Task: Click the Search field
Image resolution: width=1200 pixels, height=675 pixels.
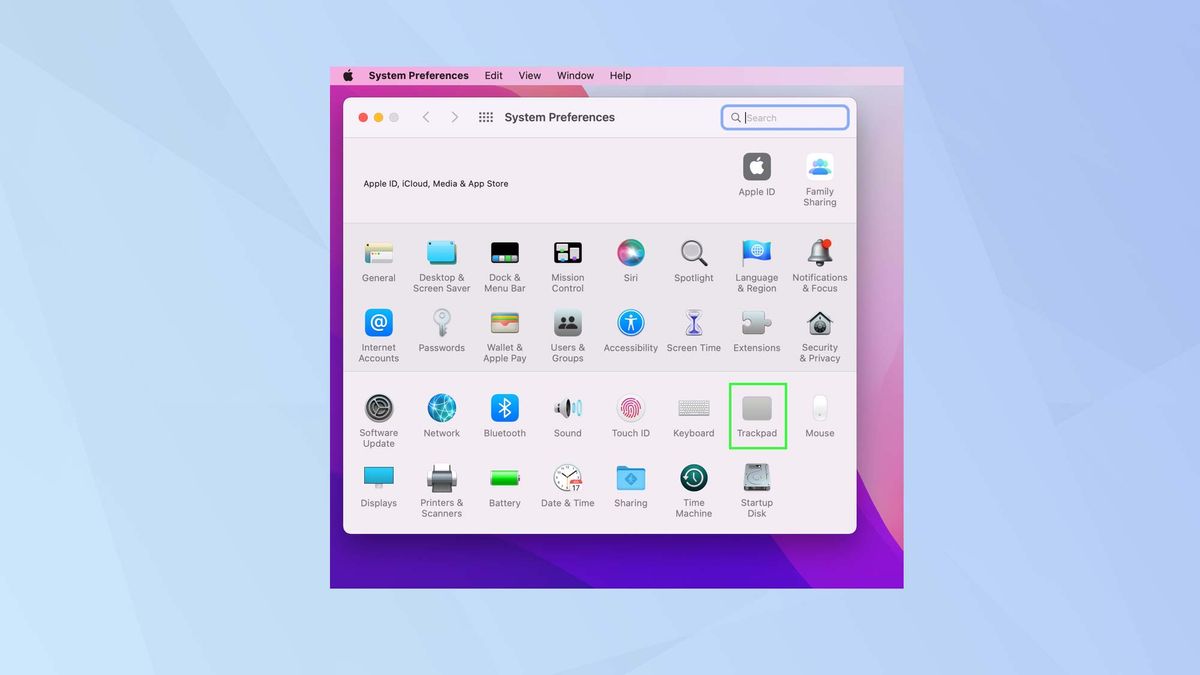Action: pos(785,117)
